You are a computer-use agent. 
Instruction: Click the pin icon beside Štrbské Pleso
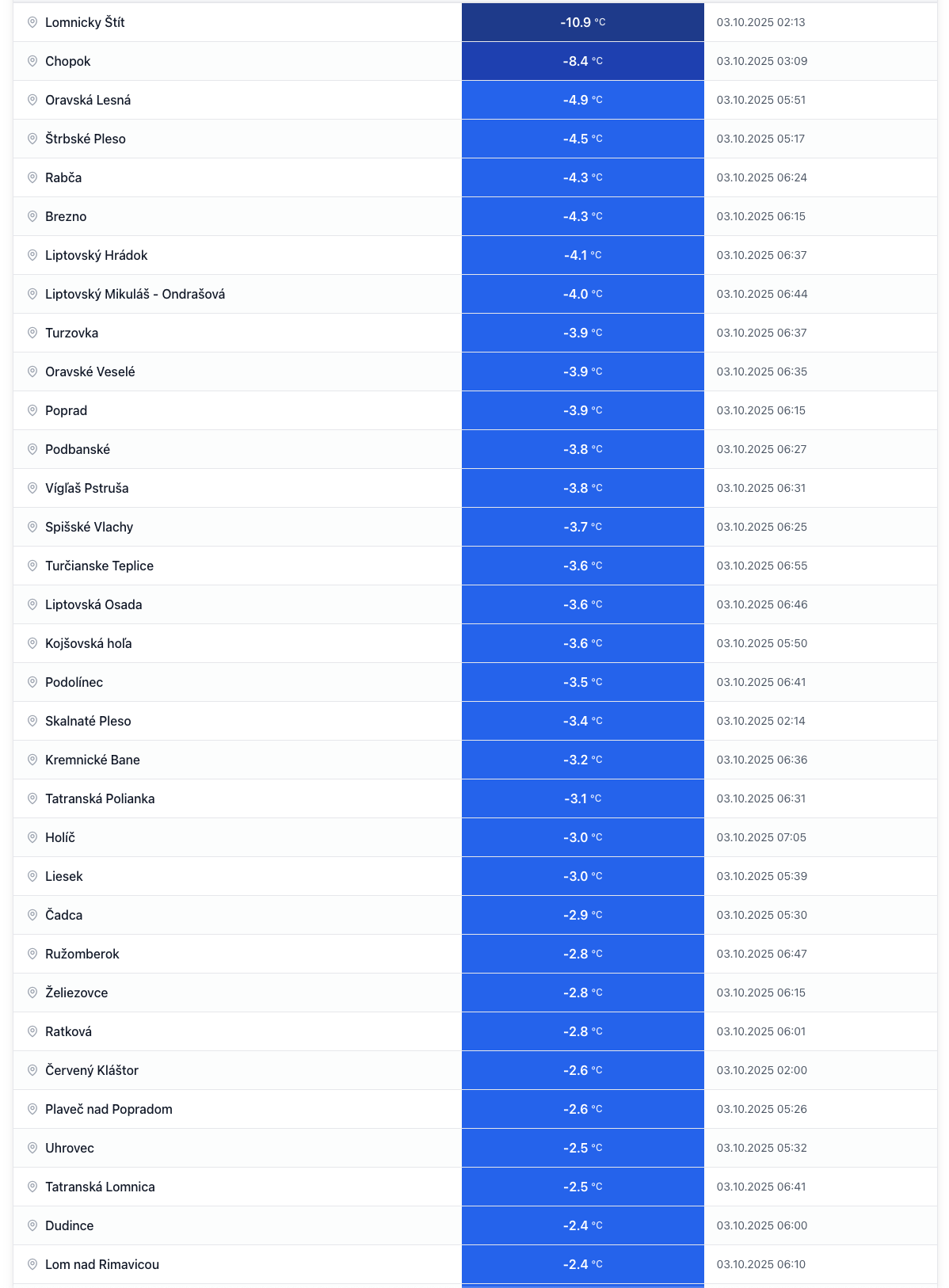point(32,139)
